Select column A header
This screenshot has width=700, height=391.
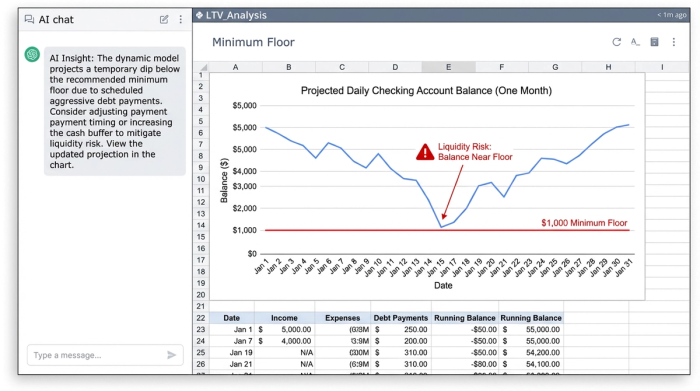tap(235, 67)
